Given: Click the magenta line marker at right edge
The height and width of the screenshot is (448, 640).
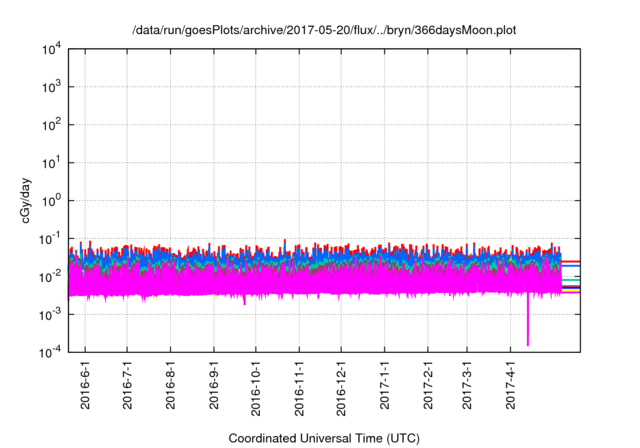Looking at the screenshot, I should pyautogui.click(x=570, y=292).
